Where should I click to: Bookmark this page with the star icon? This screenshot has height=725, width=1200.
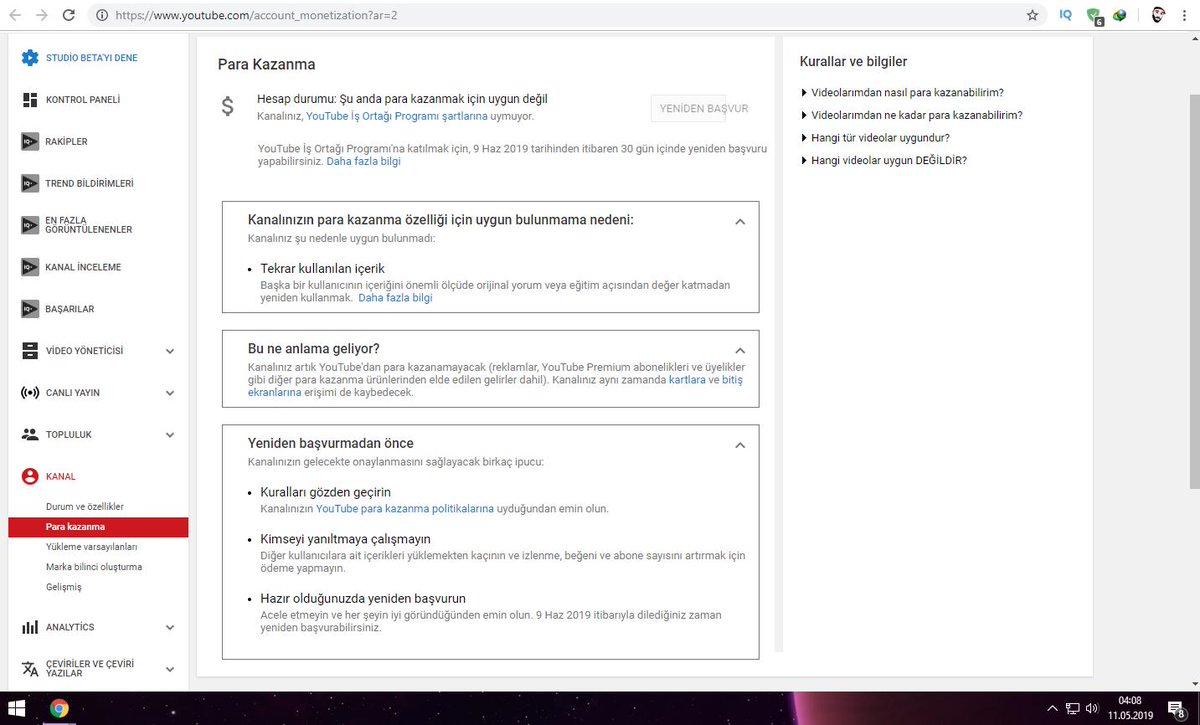(1032, 16)
